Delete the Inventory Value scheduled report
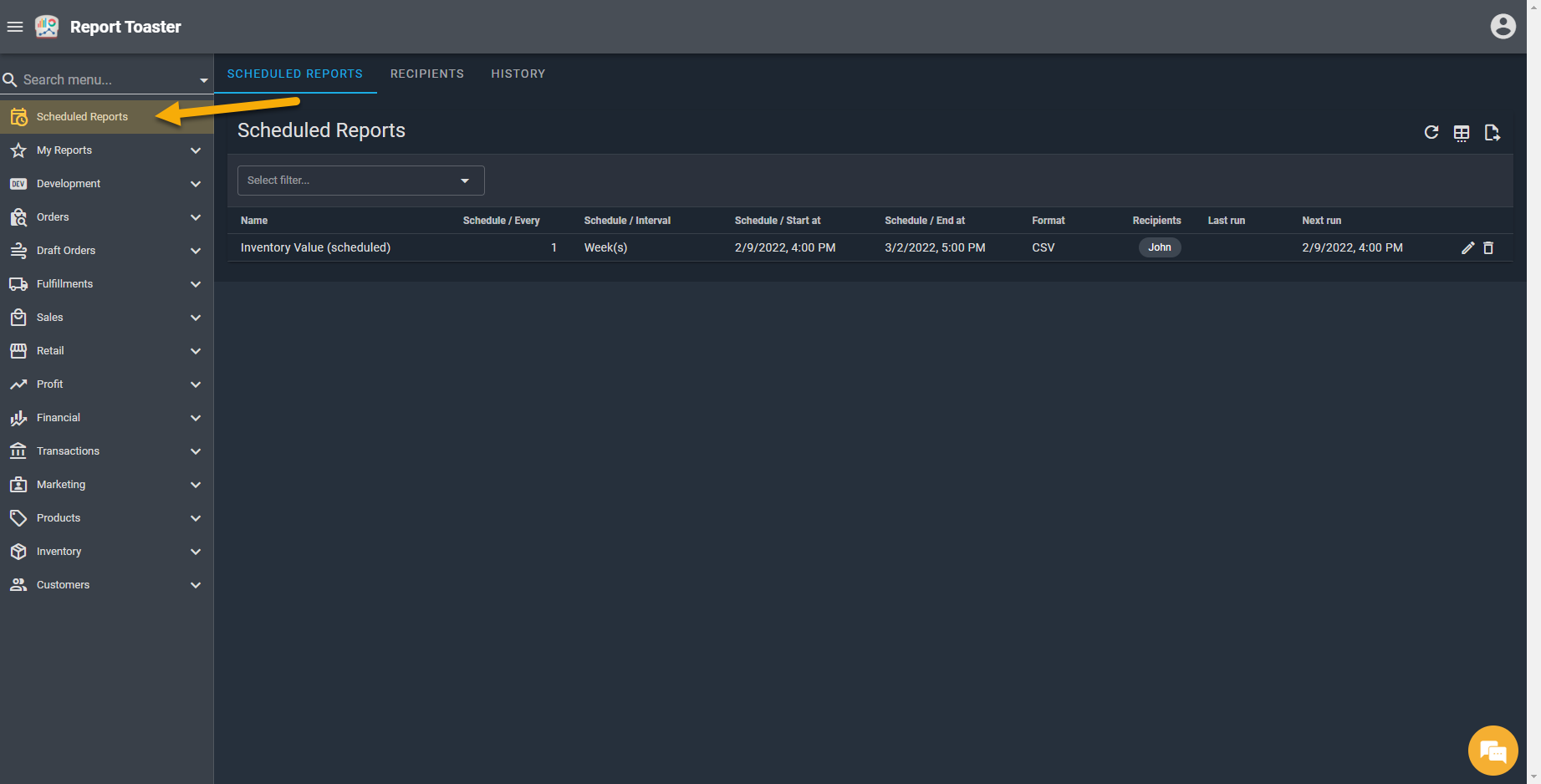This screenshot has width=1541, height=784. [x=1488, y=247]
